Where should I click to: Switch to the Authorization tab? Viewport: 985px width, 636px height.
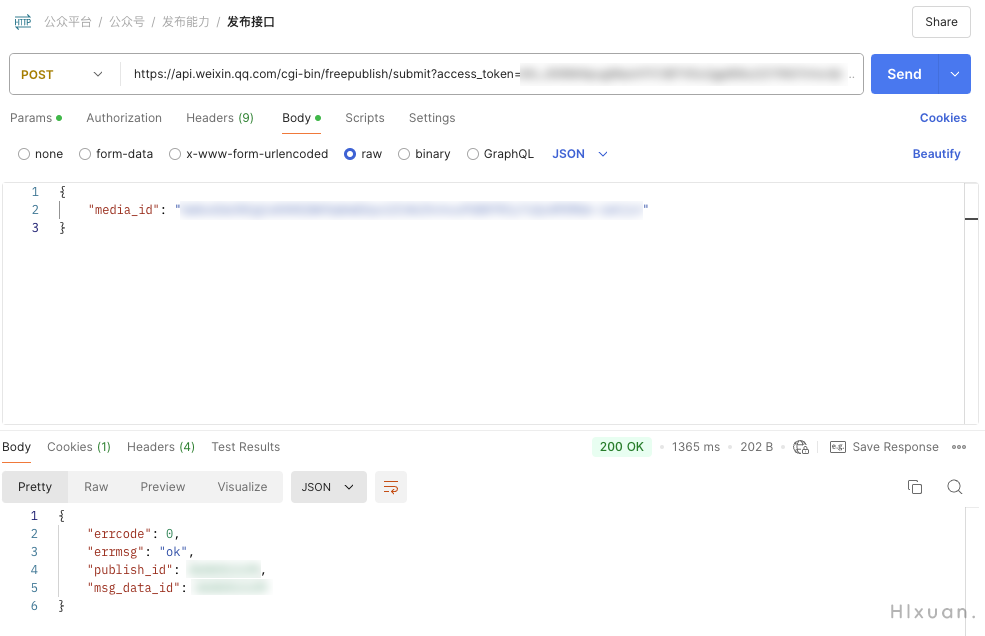point(124,118)
